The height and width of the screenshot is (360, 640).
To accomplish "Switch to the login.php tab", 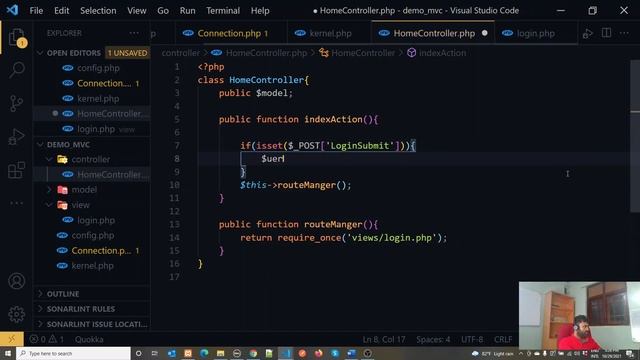I will click(536, 33).
